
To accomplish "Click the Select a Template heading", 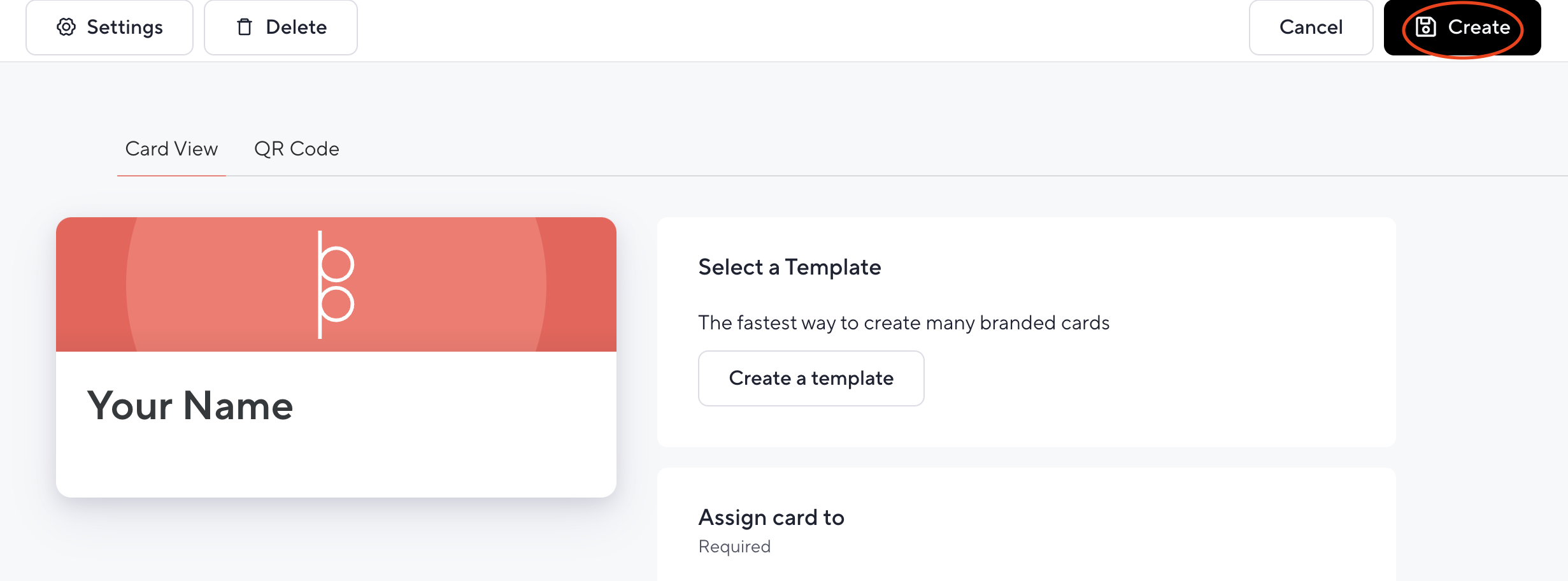I will 789,267.
